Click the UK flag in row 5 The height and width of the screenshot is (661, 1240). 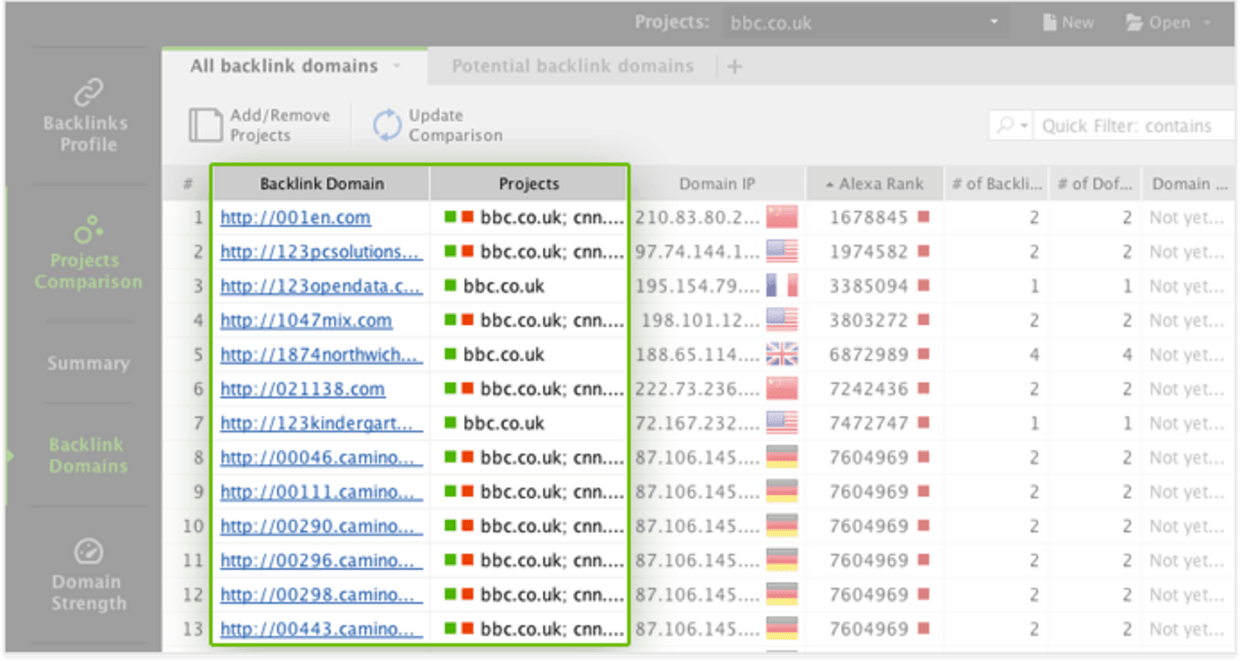[781, 355]
